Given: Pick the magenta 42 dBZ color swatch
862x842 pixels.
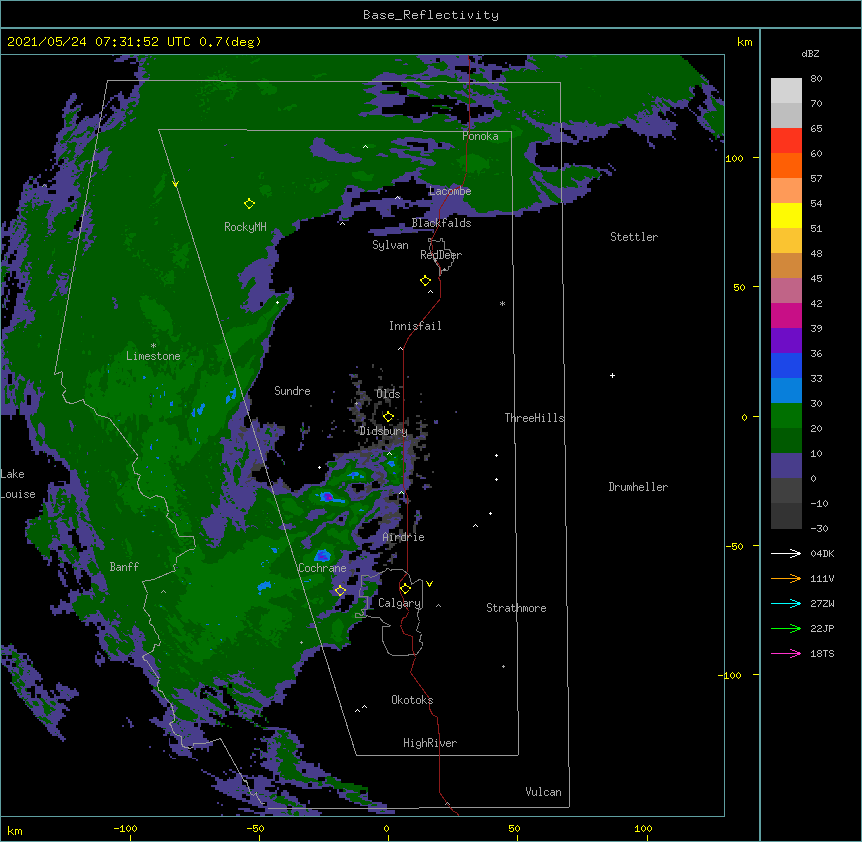Looking at the screenshot, I should pyautogui.click(x=786, y=315).
